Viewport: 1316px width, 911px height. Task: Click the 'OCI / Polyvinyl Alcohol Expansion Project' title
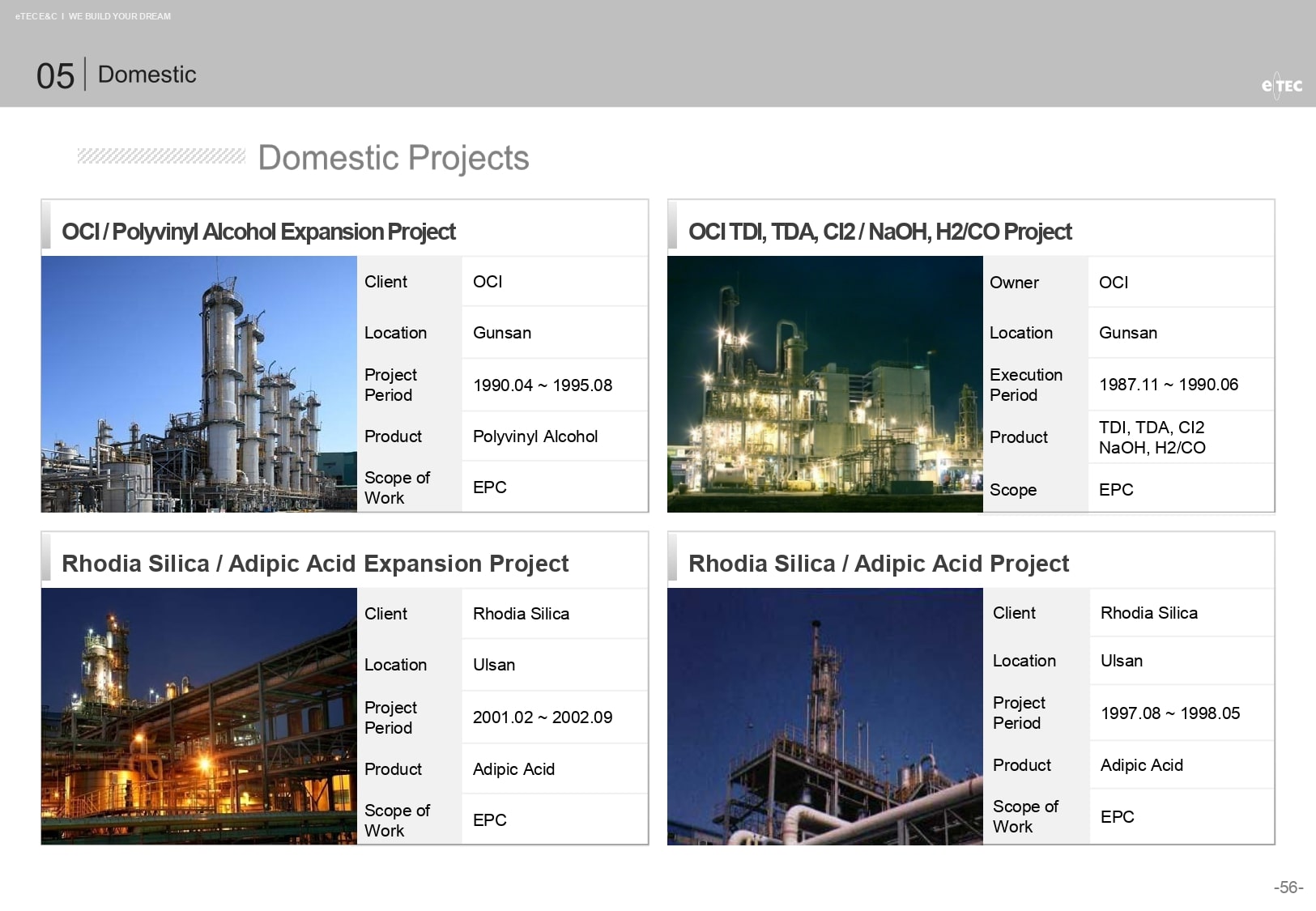(x=259, y=232)
